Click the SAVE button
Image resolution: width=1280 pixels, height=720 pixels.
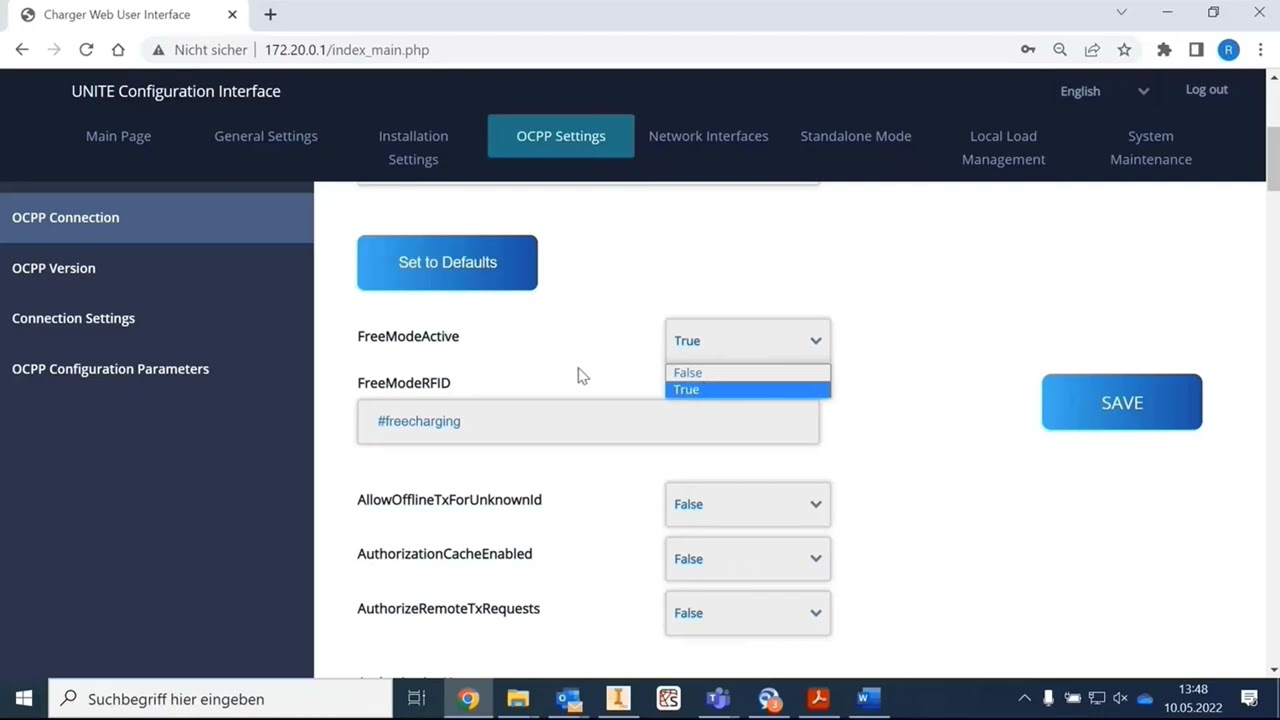[1122, 402]
